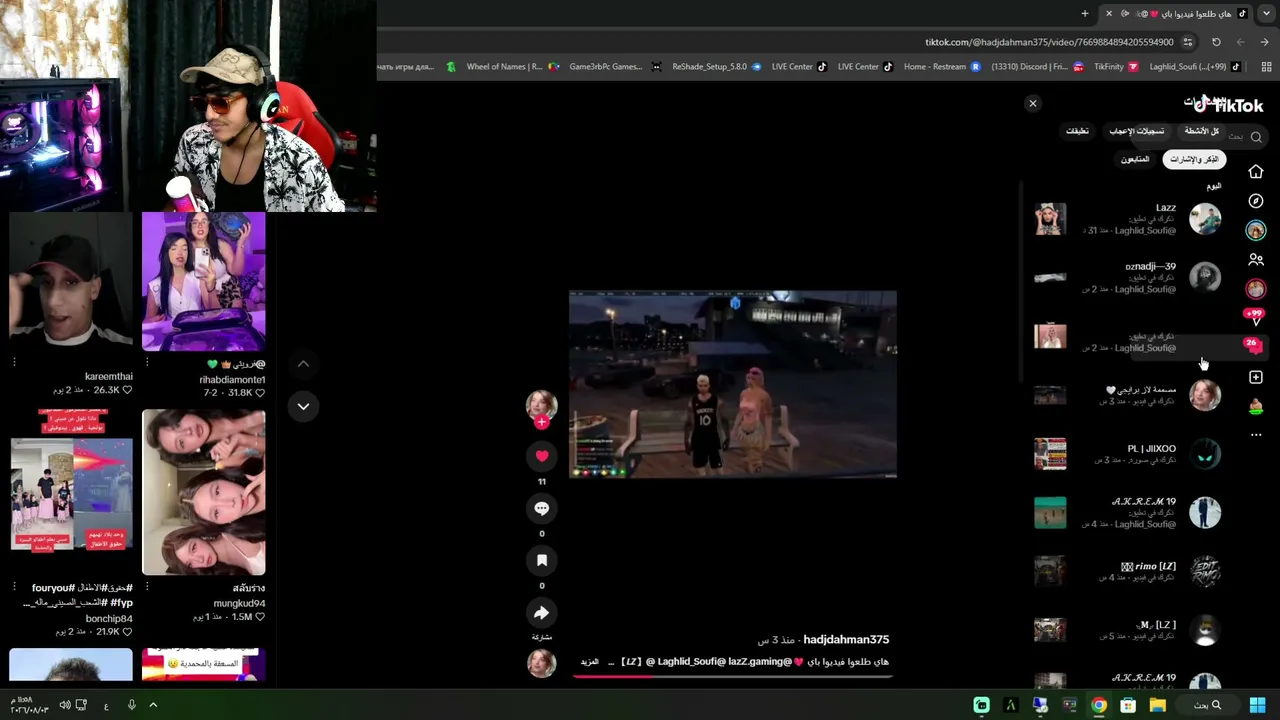Open the Lazz mention notification

(1127, 219)
